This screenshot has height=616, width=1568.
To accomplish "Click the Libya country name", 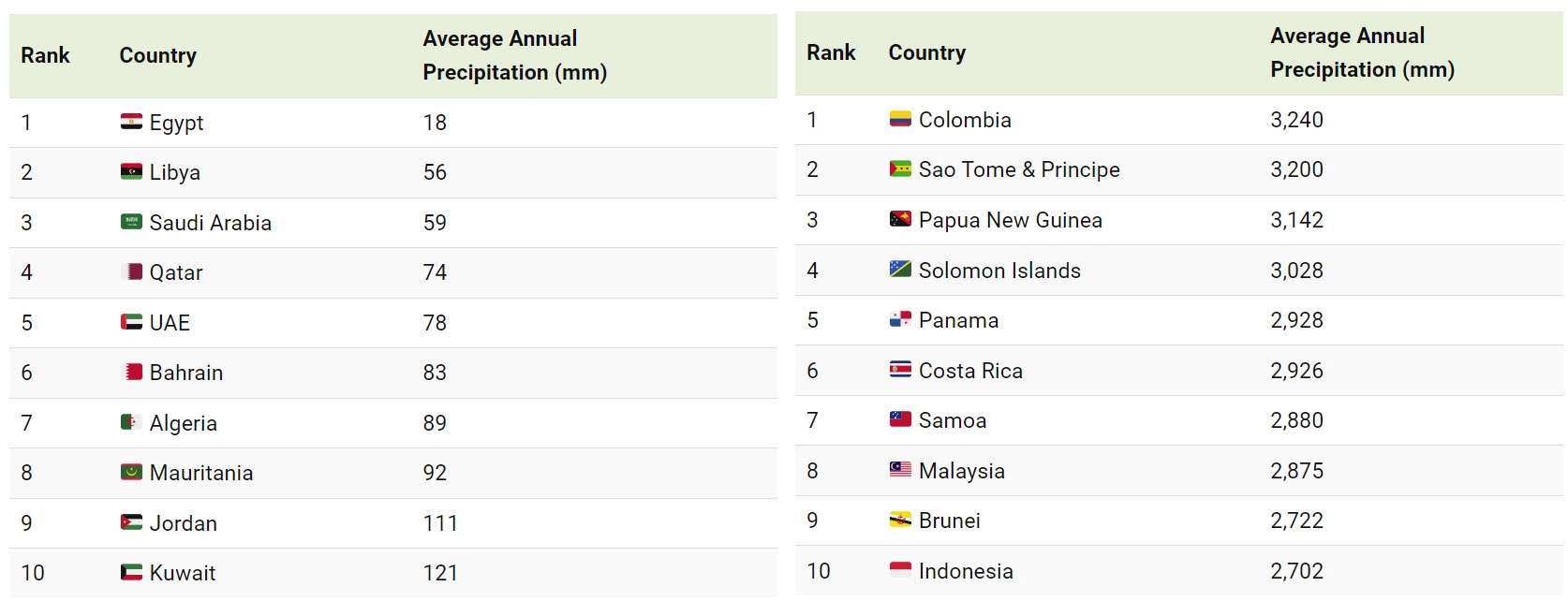I will click(175, 172).
